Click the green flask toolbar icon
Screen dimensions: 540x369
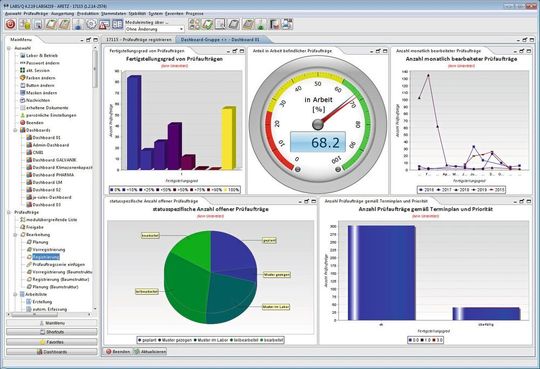click(261, 24)
